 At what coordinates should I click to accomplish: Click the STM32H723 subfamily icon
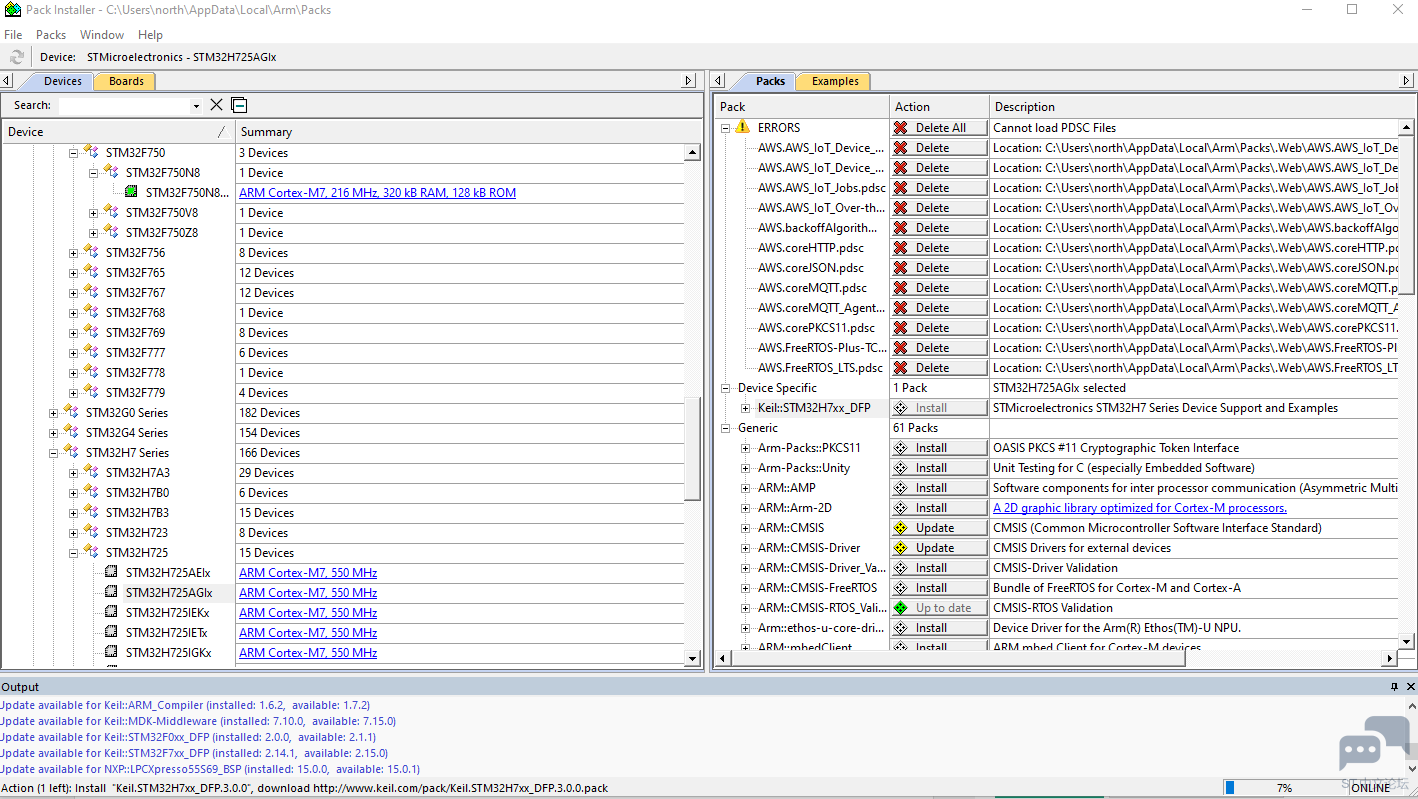[x=91, y=532]
